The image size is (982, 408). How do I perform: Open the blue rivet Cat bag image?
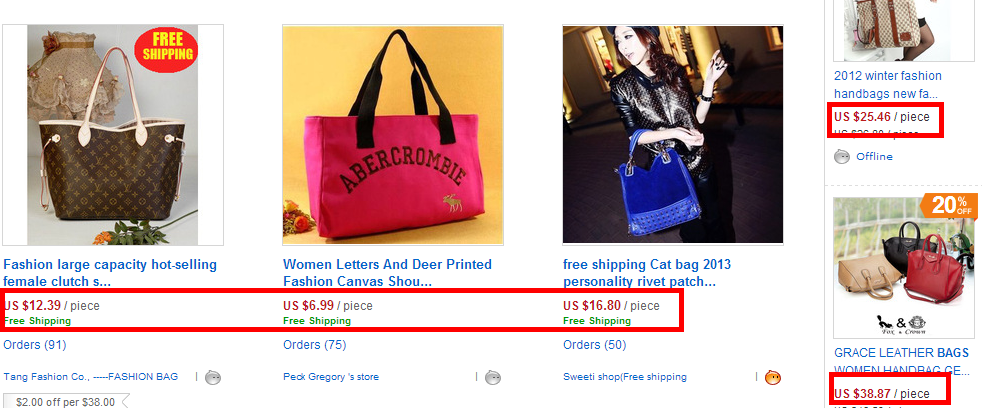tap(673, 135)
